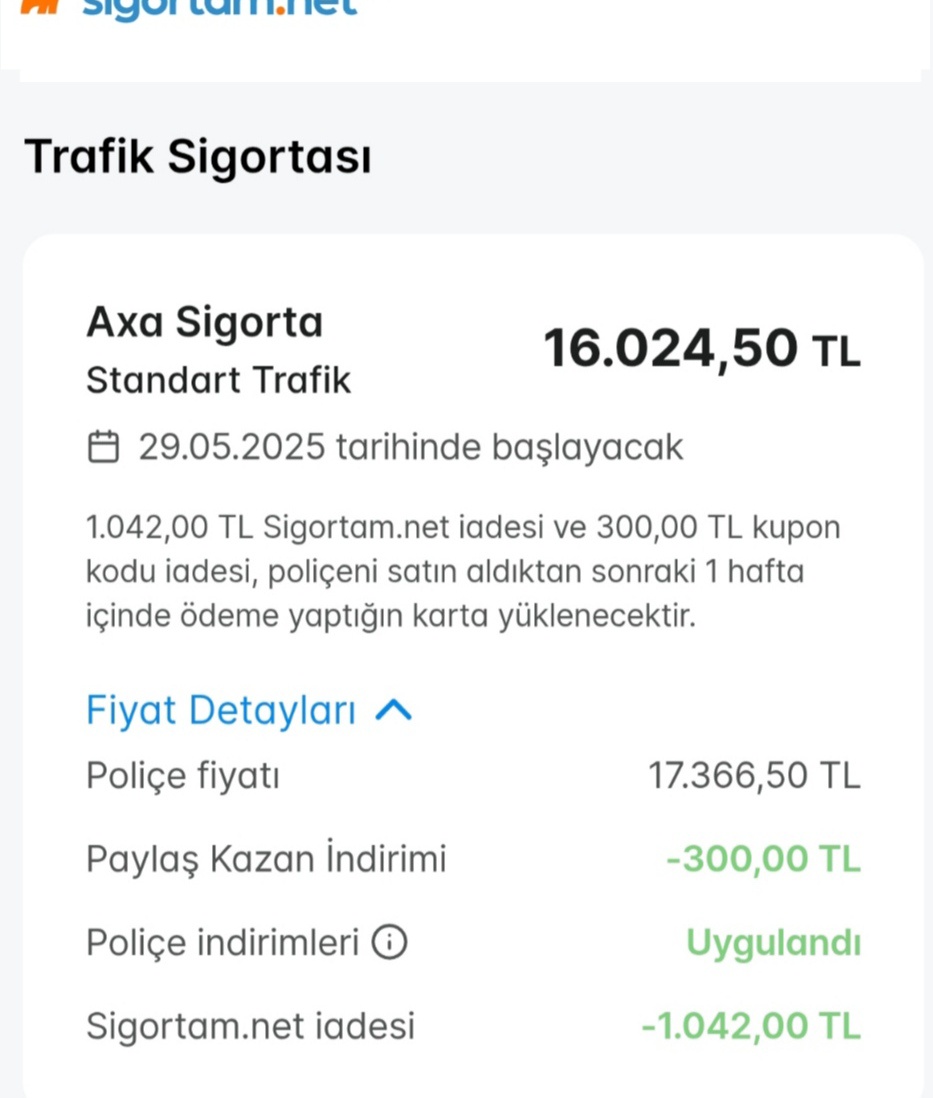Click the Standart Trafik subtitle

point(219,381)
